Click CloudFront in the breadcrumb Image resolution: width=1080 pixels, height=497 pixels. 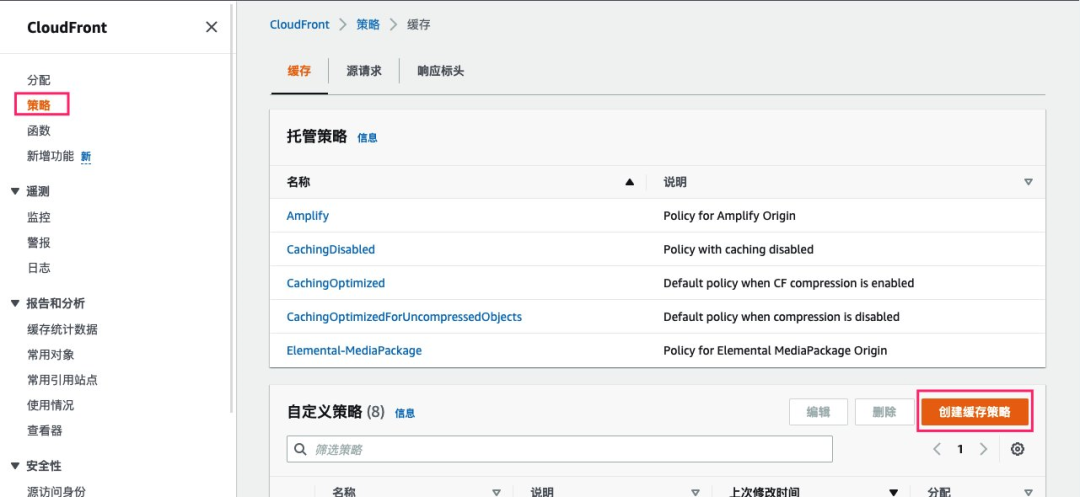click(300, 25)
